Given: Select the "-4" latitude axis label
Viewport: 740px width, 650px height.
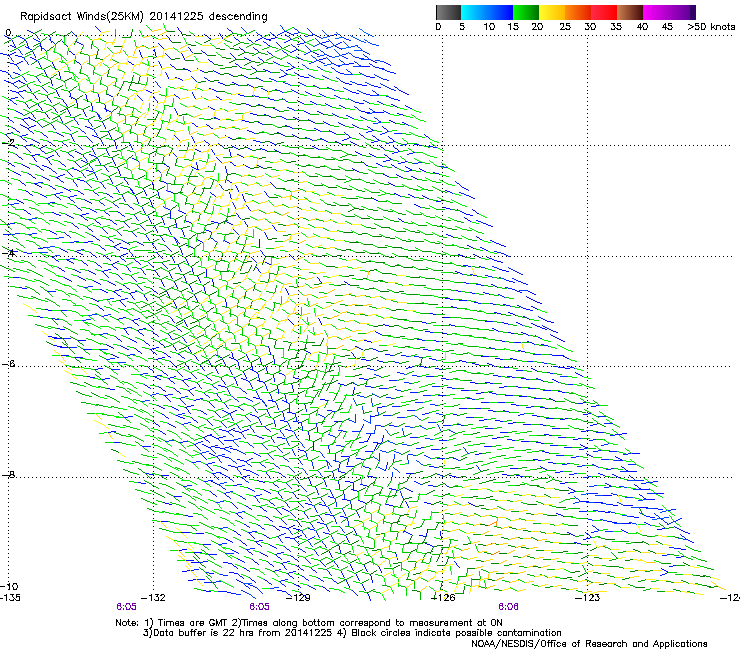Looking at the screenshot, I should point(8,253).
